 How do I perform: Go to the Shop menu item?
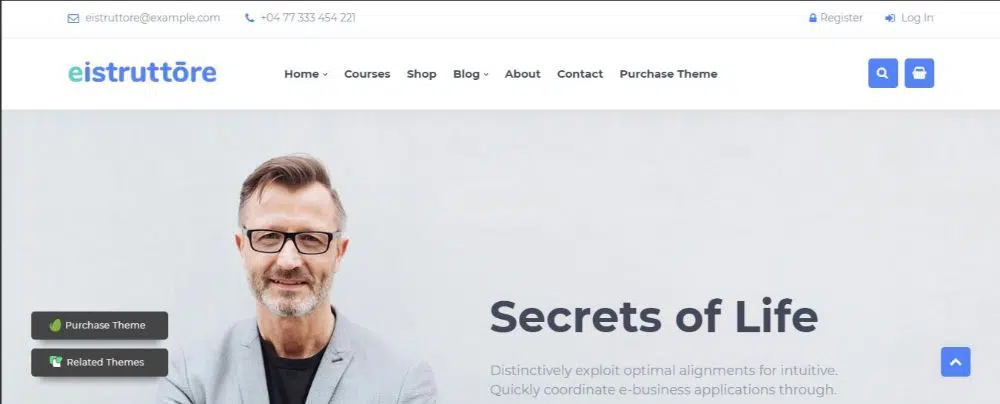(422, 74)
